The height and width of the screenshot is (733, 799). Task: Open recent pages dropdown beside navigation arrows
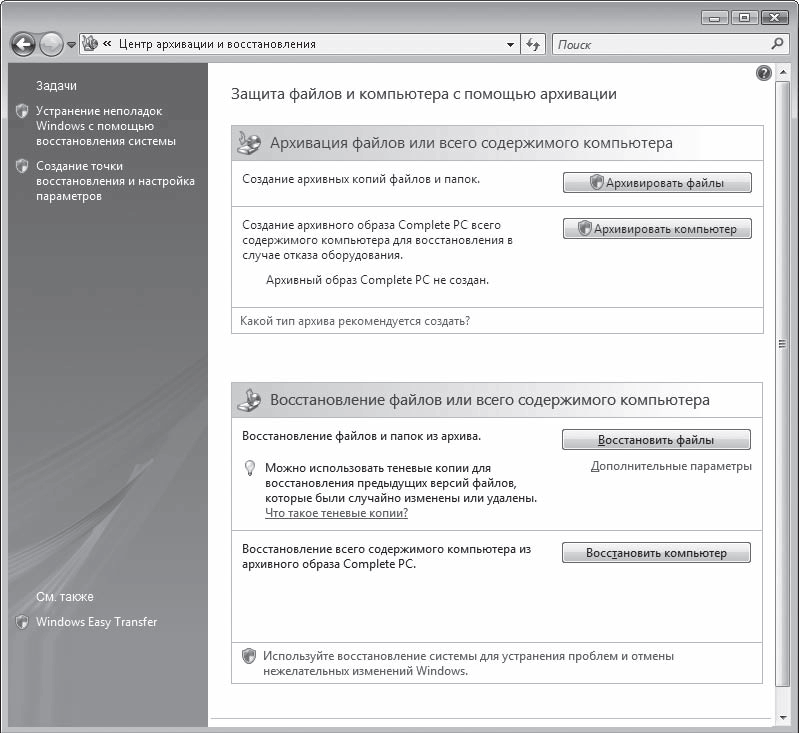[71, 45]
